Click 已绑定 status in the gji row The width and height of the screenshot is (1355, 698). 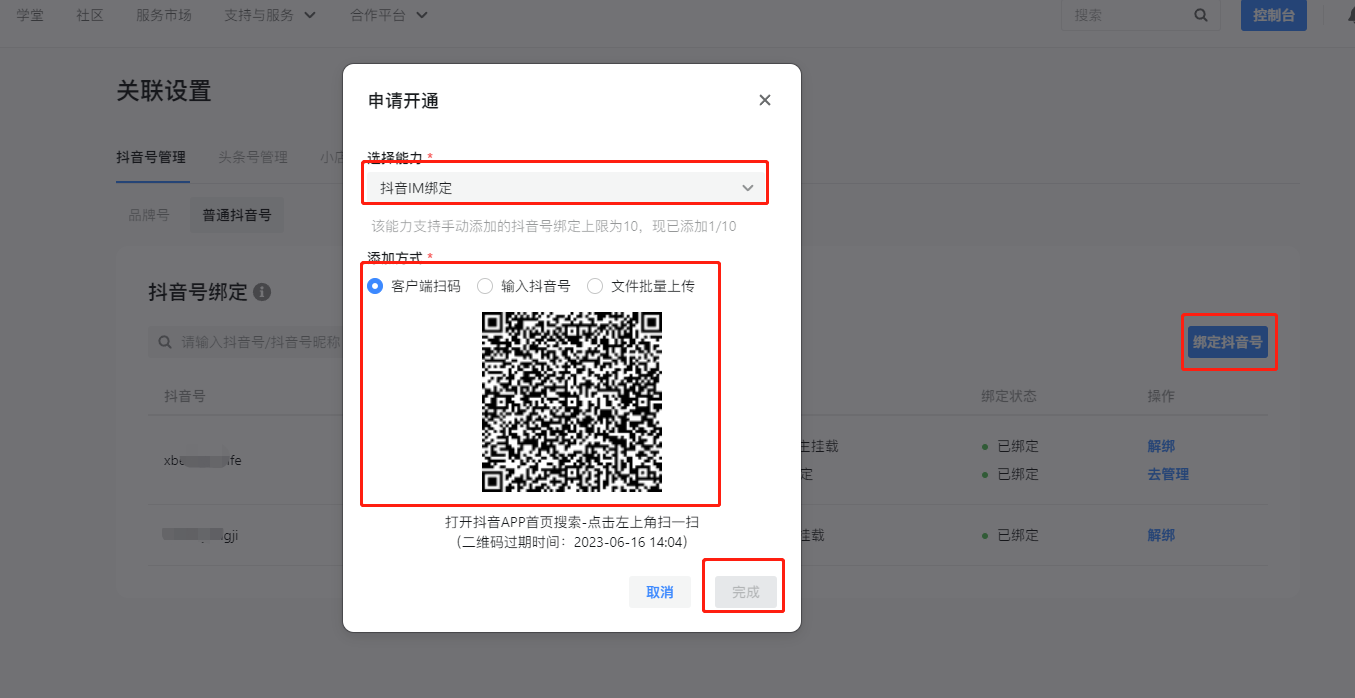[1018, 535]
